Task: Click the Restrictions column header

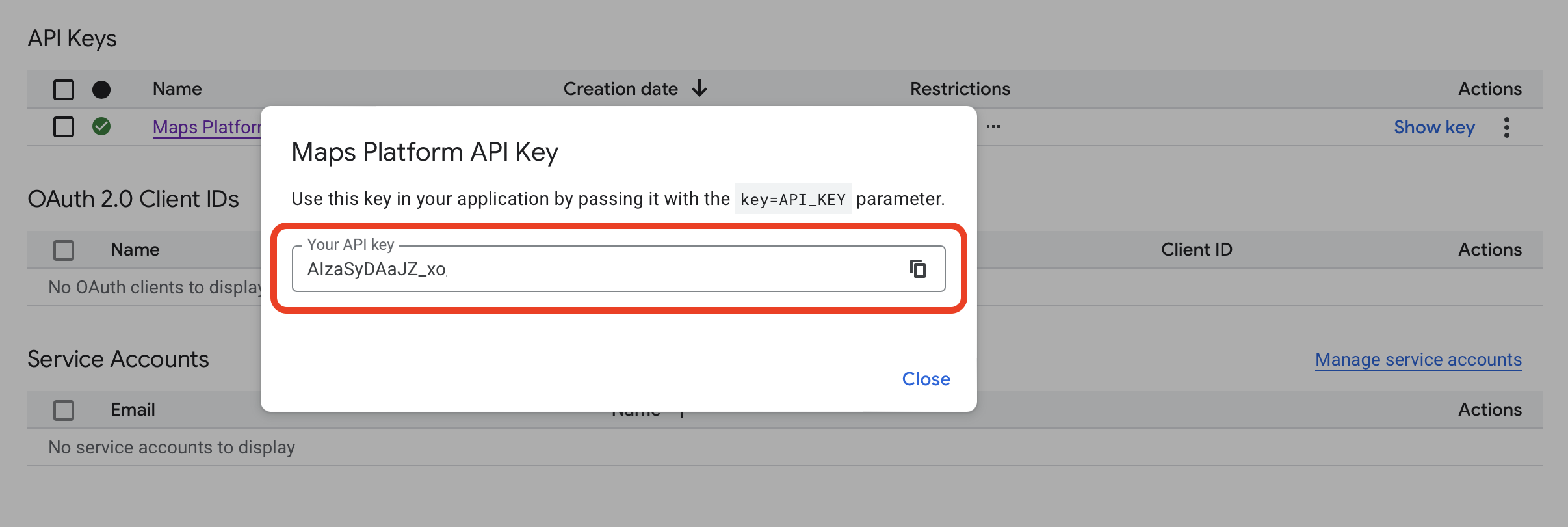Action: (x=960, y=88)
